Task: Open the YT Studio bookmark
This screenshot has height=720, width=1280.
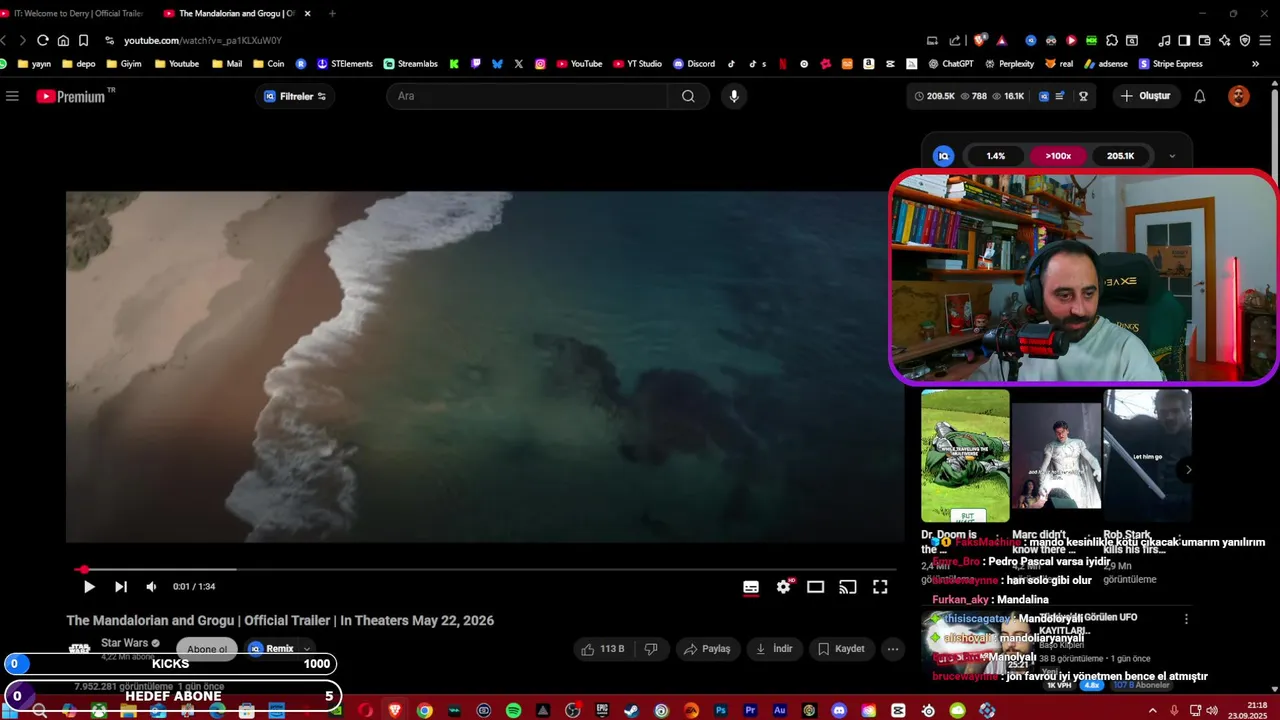Action: click(x=636, y=64)
